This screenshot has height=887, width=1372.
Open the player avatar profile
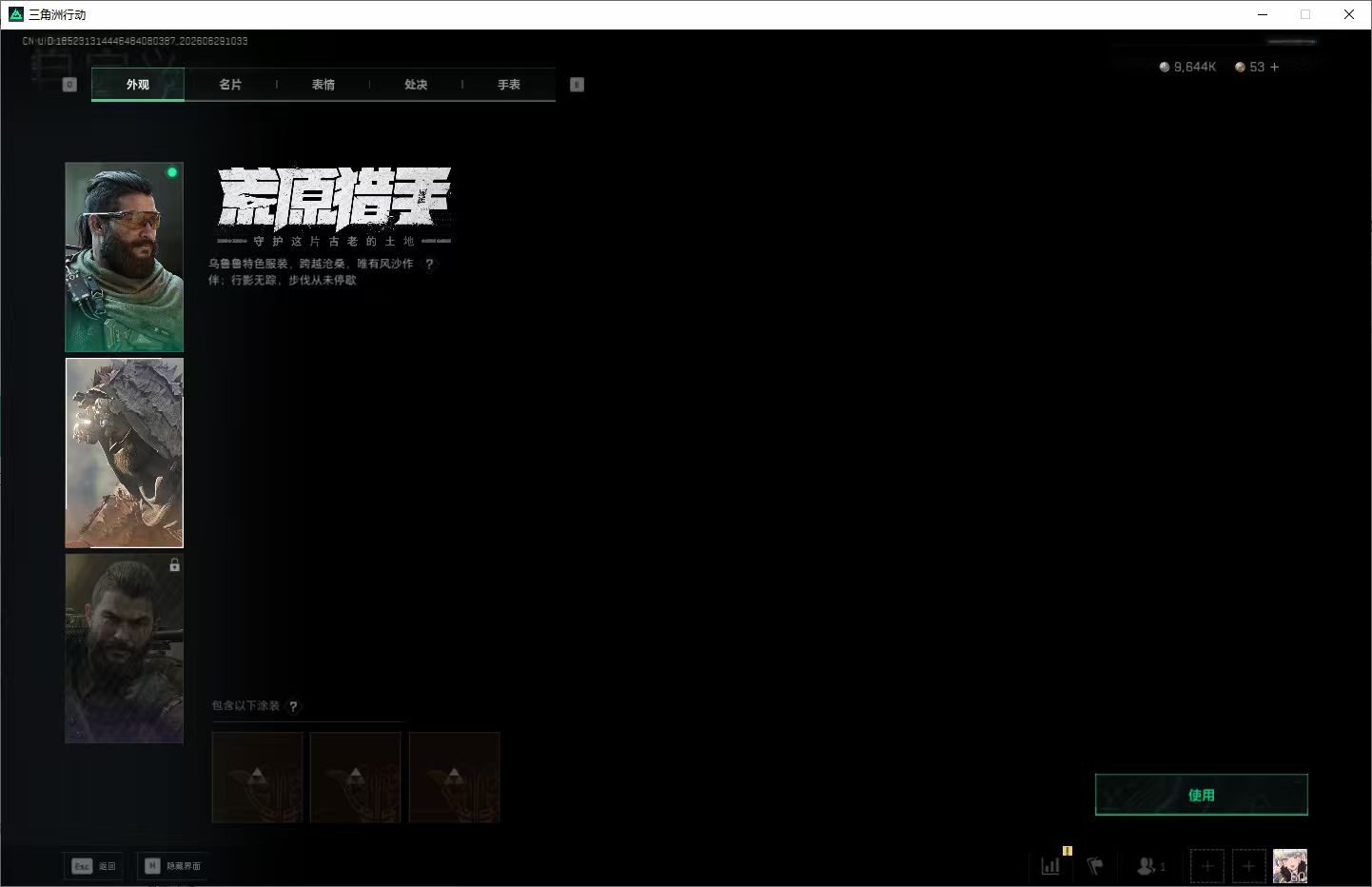(1290, 866)
